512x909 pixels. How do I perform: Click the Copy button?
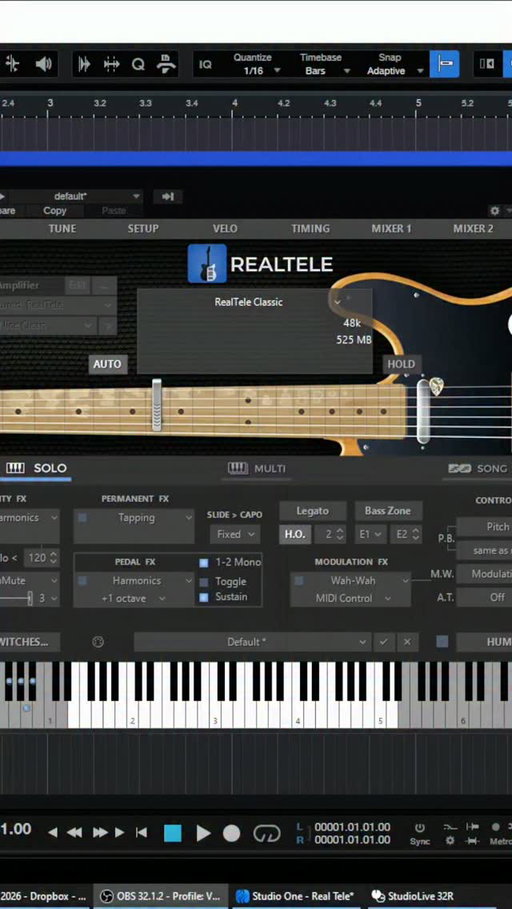point(55,211)
